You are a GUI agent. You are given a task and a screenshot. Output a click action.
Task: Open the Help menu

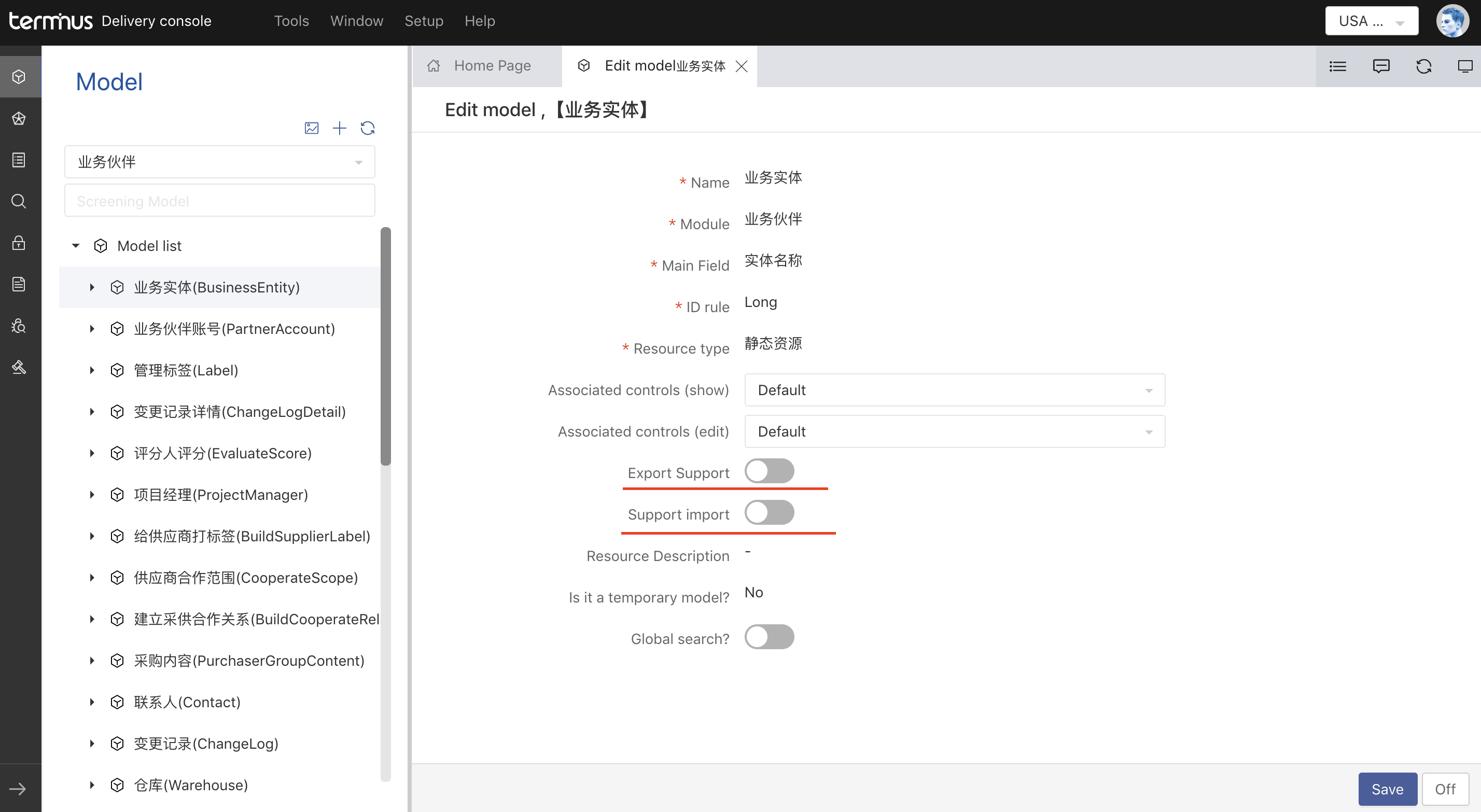pyautogui.click(x=480, y=21)
